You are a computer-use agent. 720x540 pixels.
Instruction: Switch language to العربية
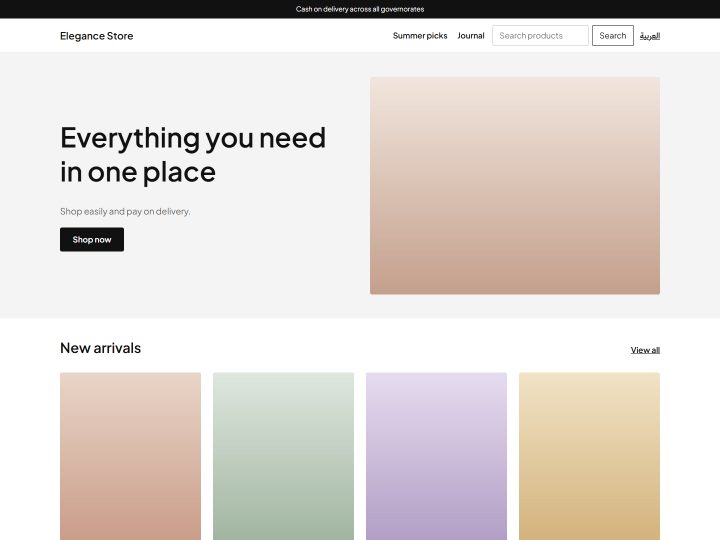650,36
